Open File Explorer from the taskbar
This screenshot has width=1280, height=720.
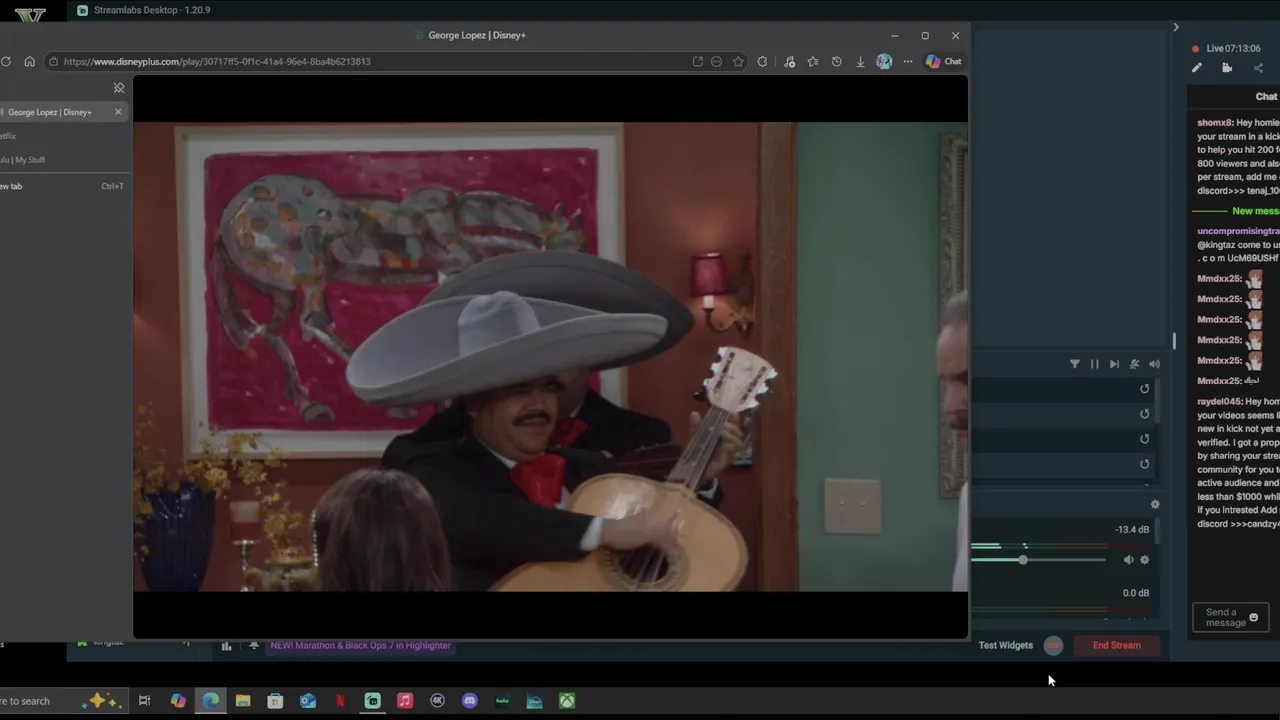(243, 701)
